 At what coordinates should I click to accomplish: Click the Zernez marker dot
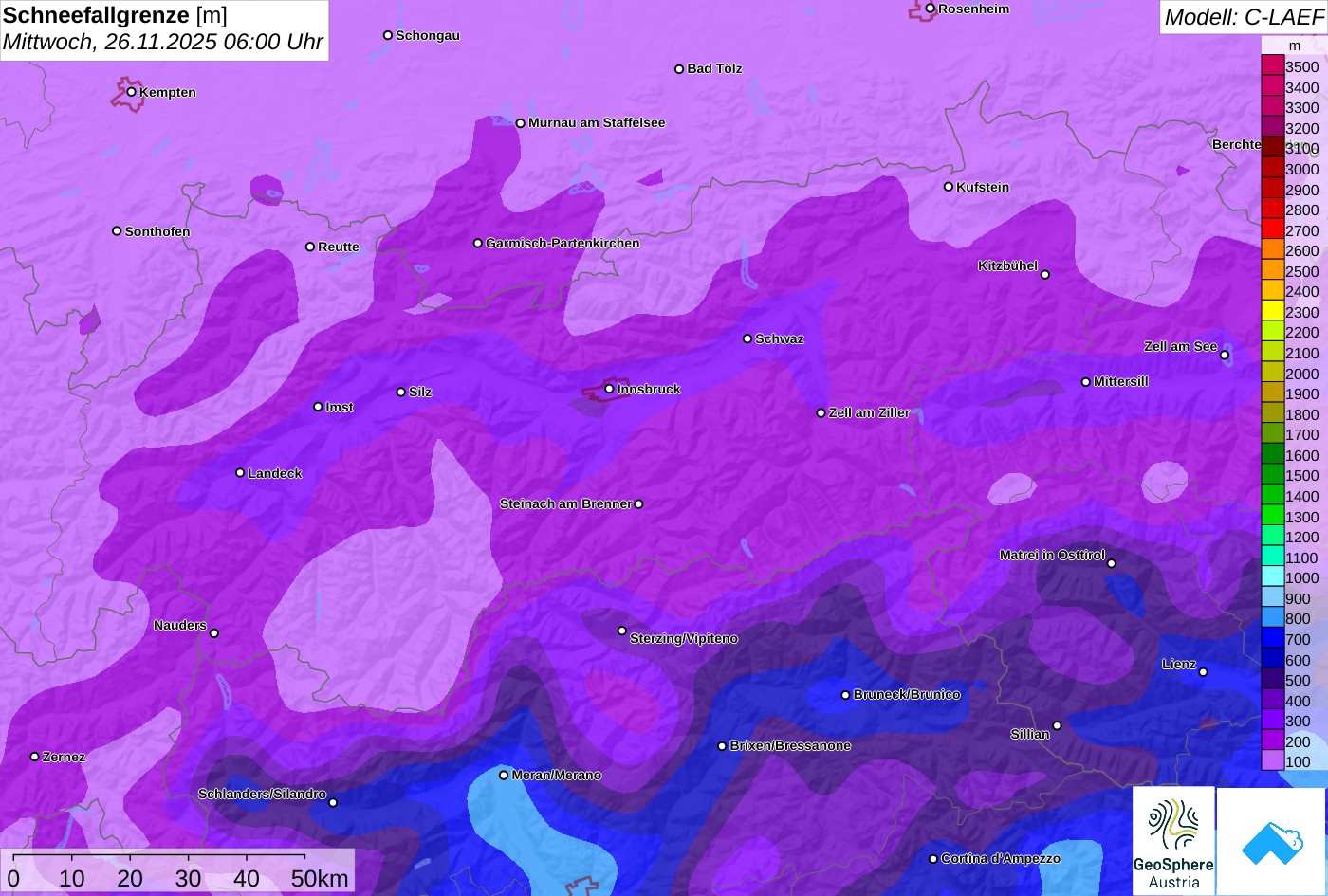pyautogui.click(x=35, y=757)
